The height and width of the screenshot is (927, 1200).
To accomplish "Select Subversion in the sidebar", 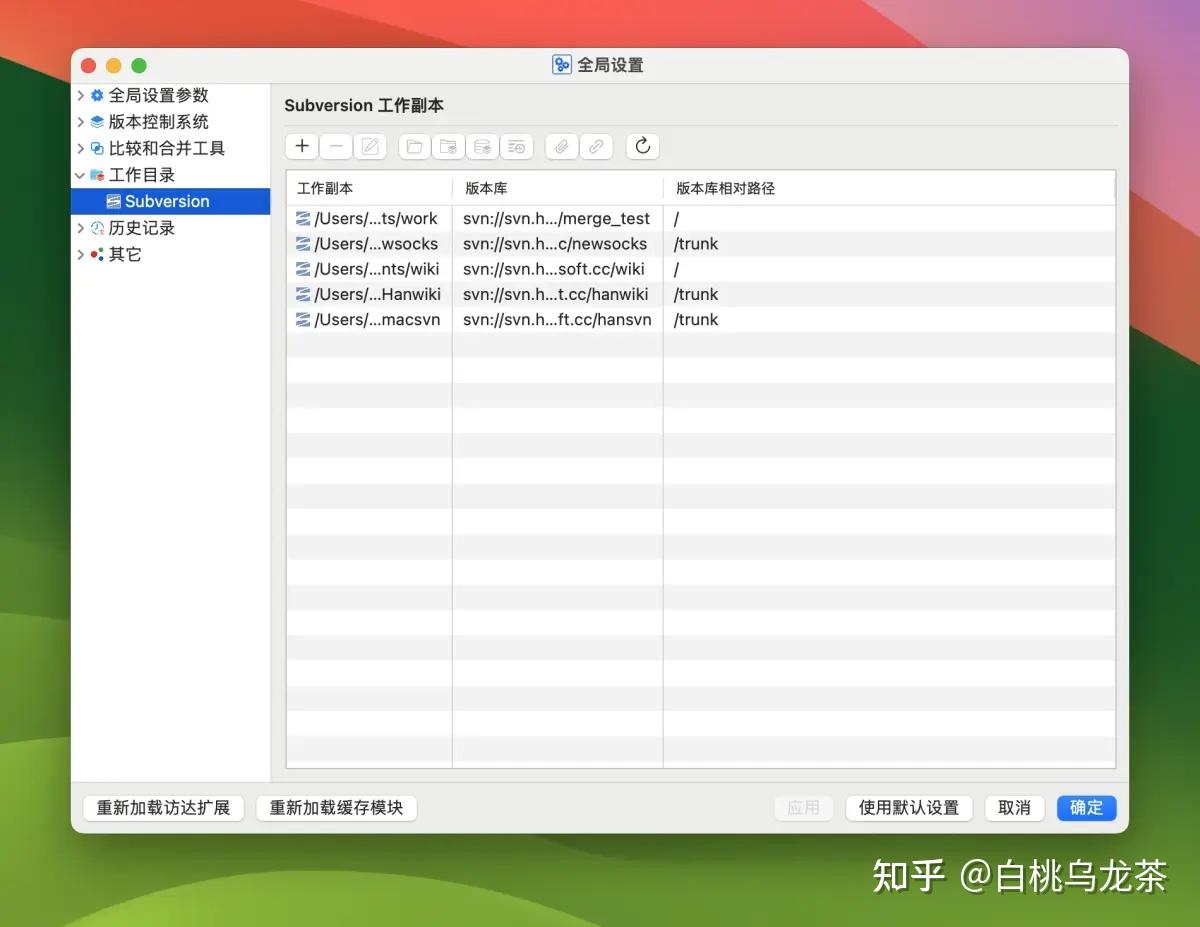I will point(167,201).
